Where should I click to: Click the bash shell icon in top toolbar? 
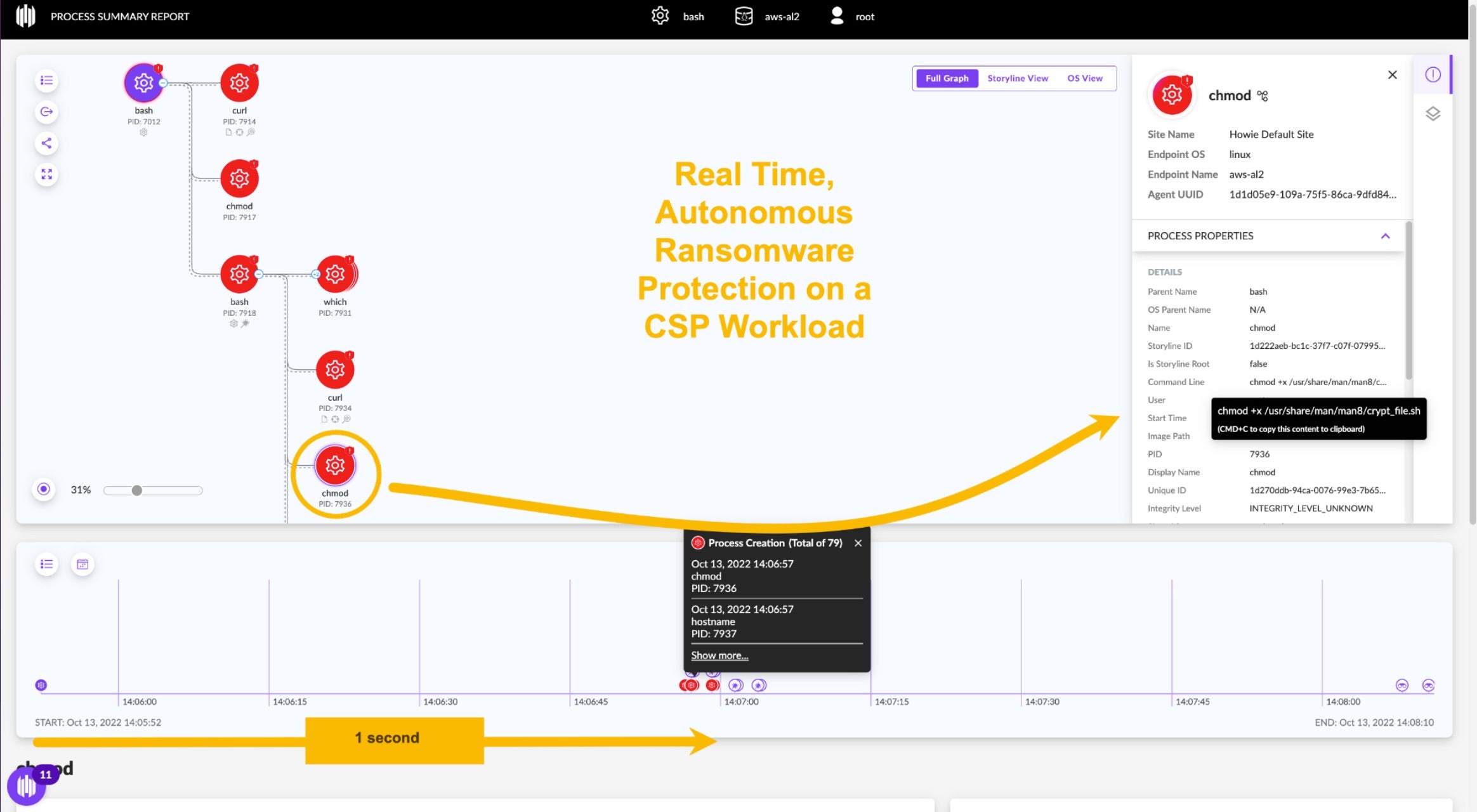coord(660,16)
